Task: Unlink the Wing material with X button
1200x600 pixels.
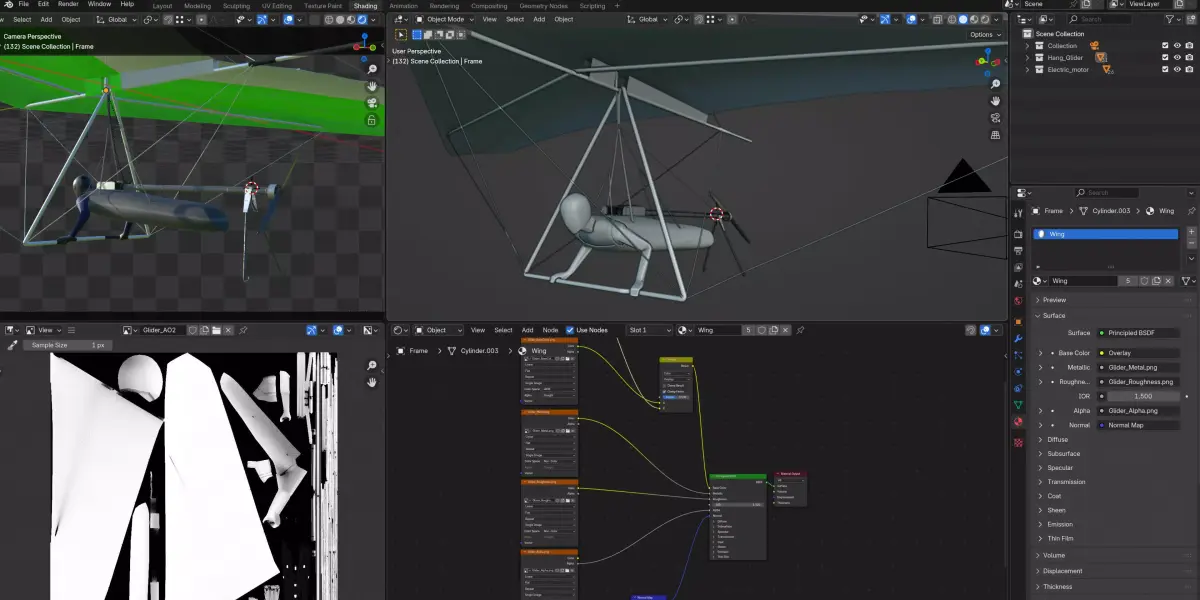Action: (1170, 281)
